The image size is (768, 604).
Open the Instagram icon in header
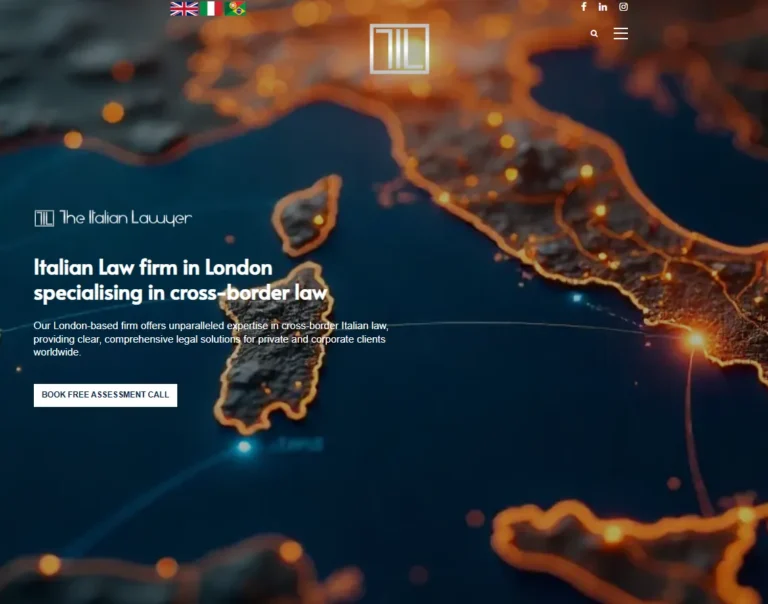tap(623, 7)
